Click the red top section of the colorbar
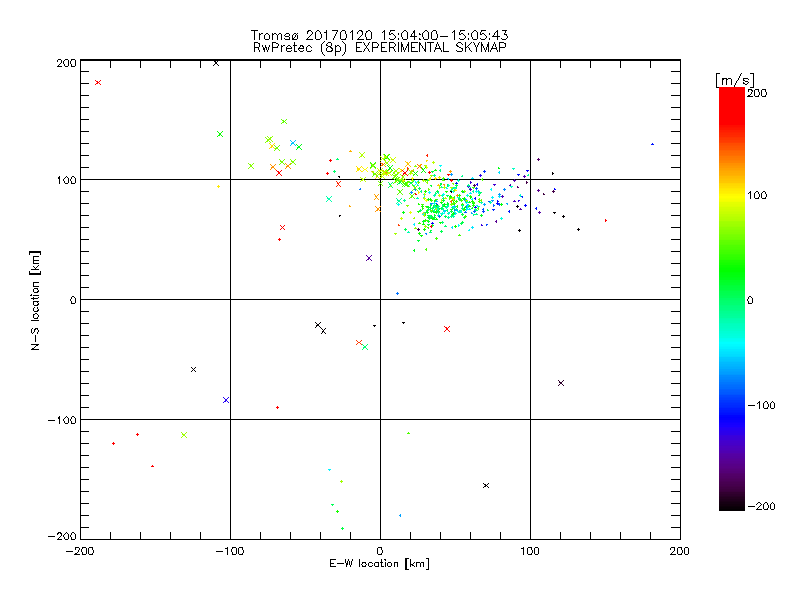The height and width of the screenshot is (600, 800). point(732,105)
